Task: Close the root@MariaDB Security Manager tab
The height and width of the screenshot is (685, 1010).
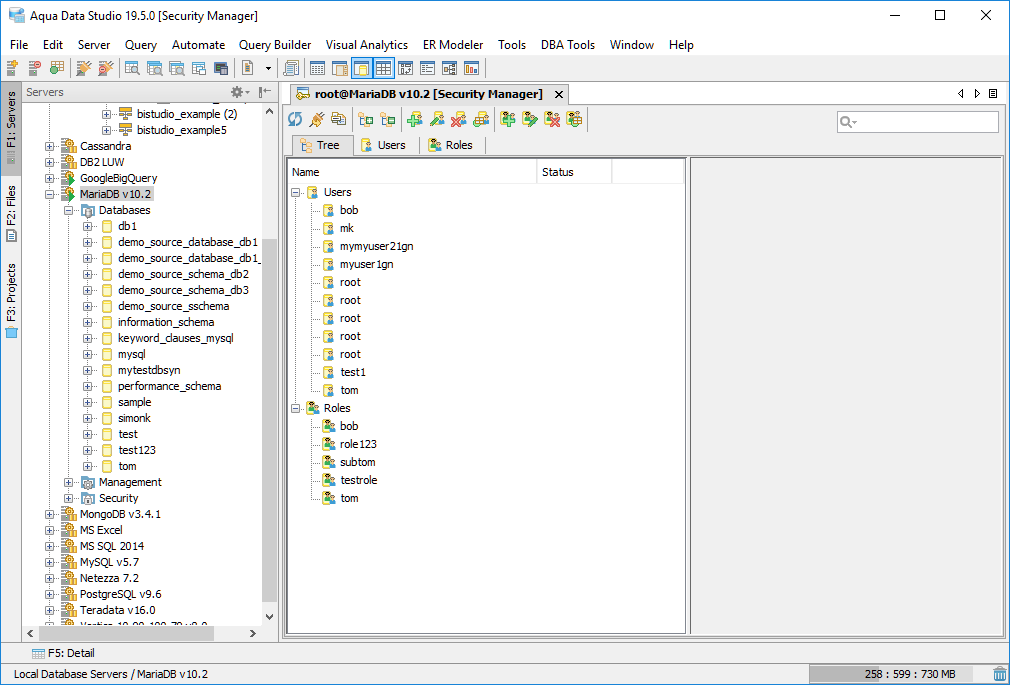Action: click(559, 94)
